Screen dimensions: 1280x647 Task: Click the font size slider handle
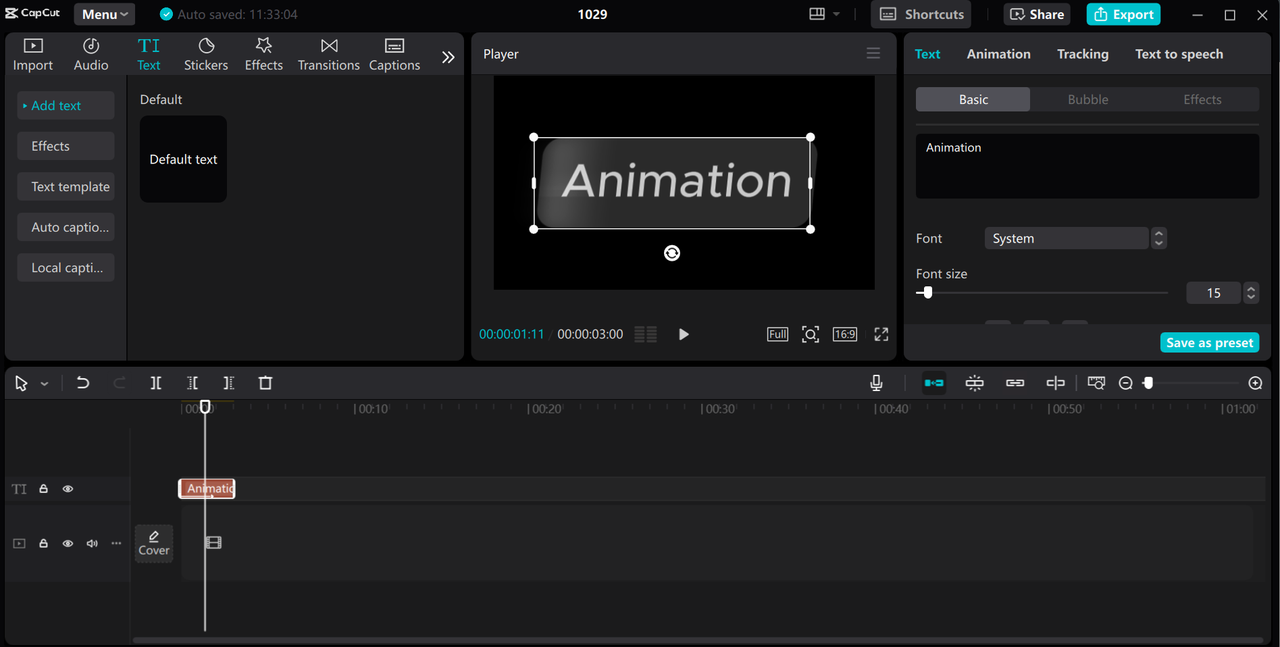click(x=928, y=293)
